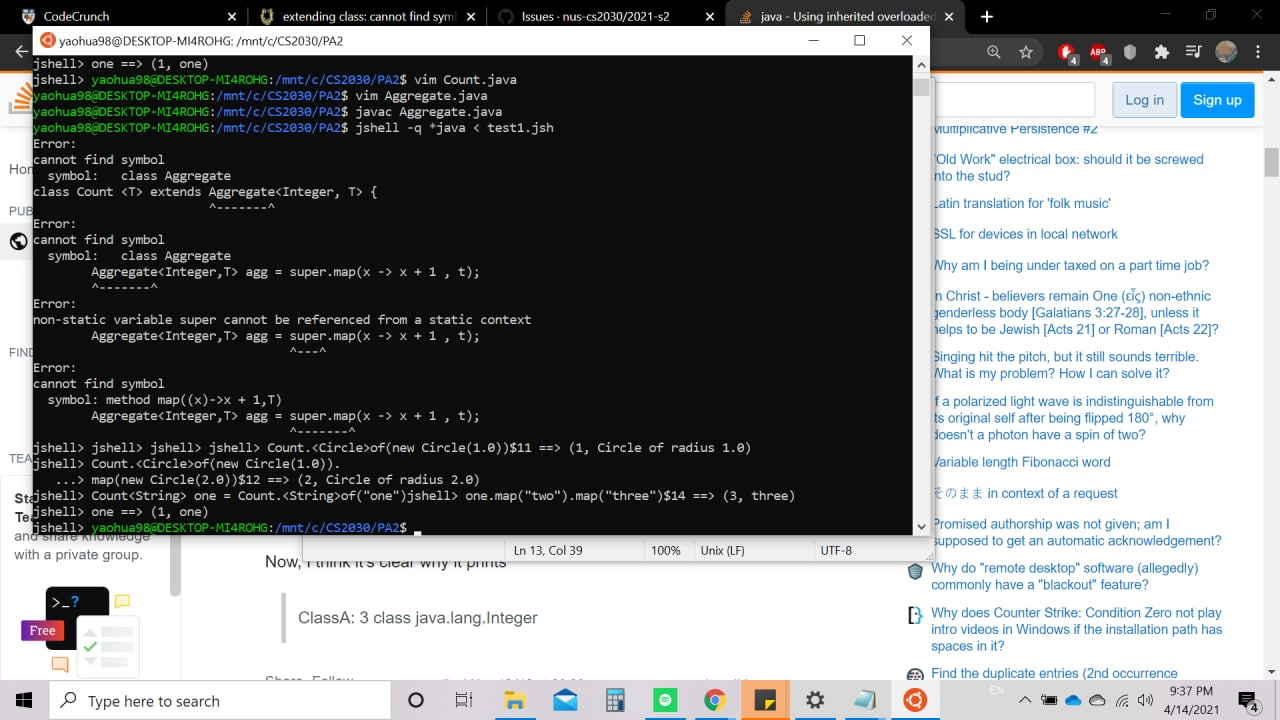The image size is (1280, 720).
Task: Open the Chrome profile avatar
Action: 1226,52
